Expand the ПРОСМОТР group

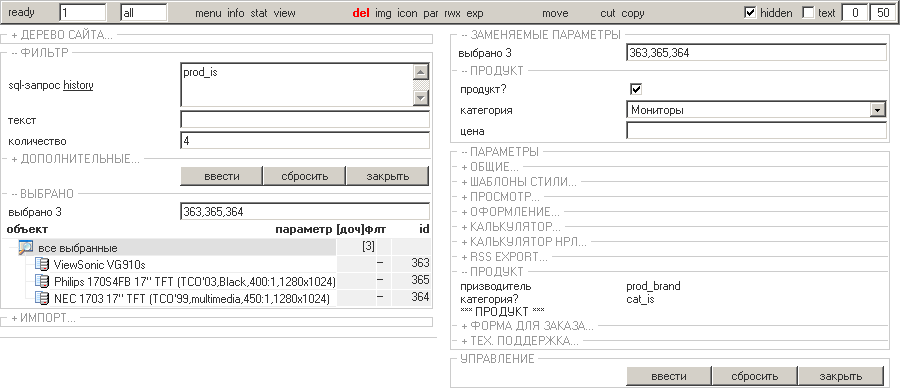pos(500,197)
